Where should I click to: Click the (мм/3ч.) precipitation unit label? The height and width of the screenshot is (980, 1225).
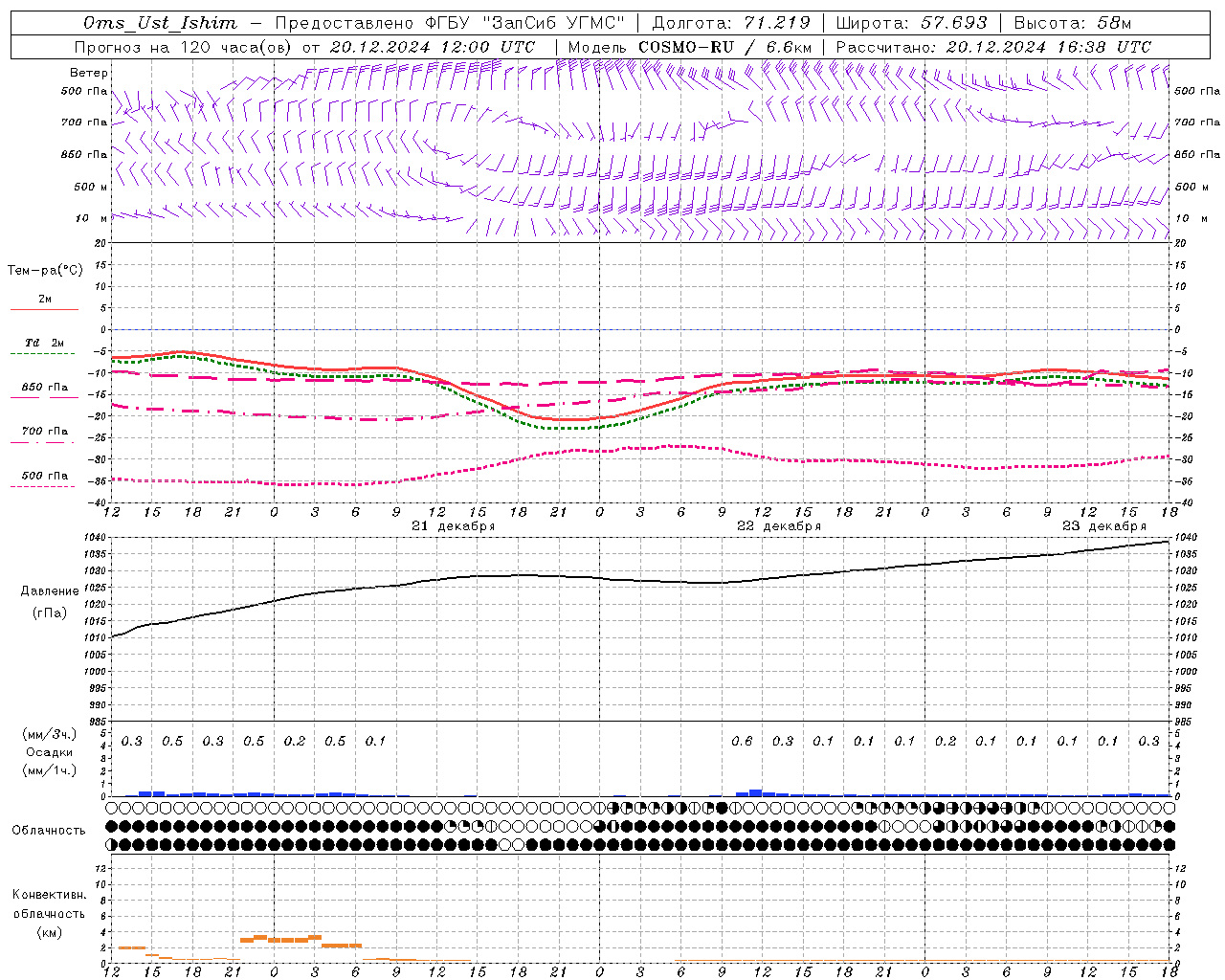[50, 734]
